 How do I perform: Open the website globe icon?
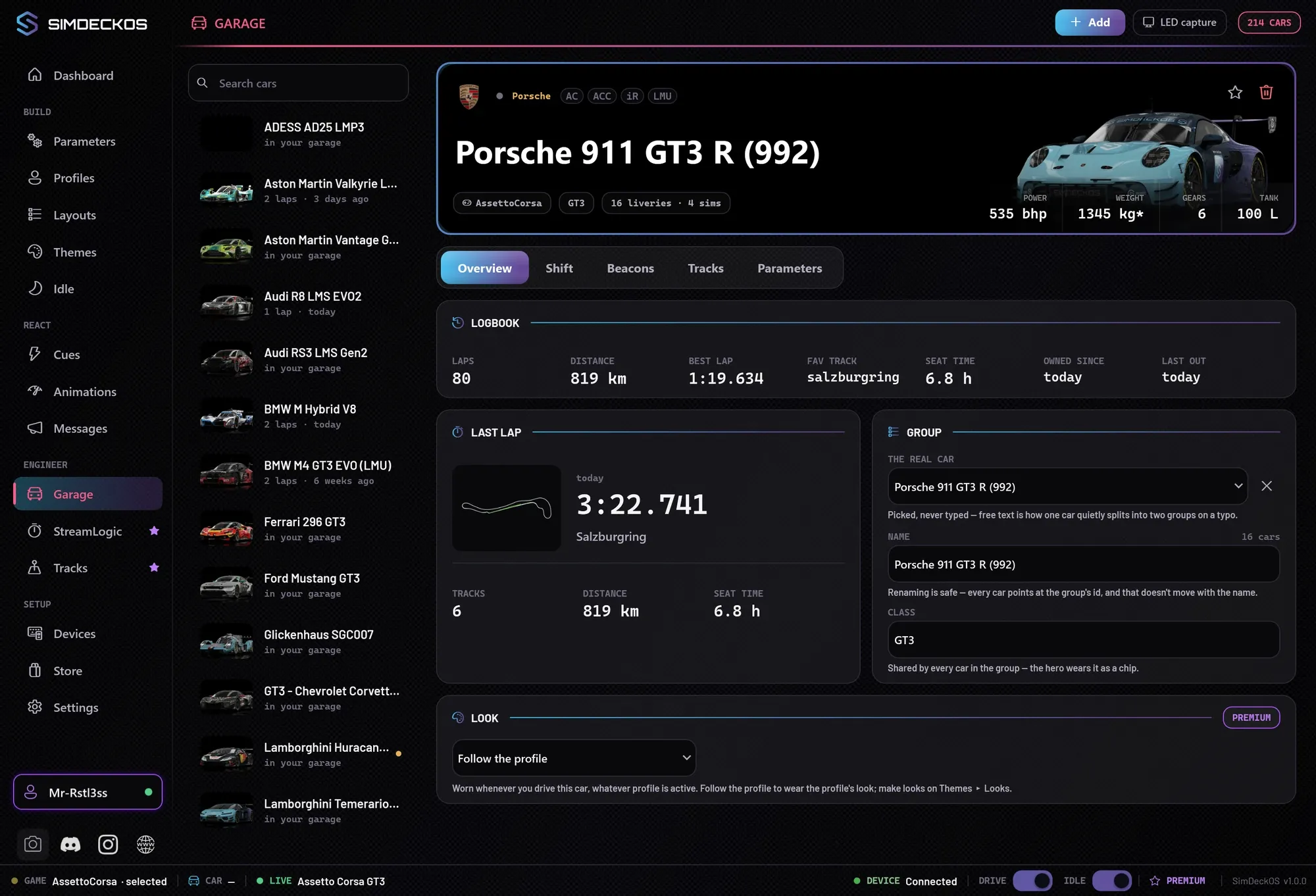tap(145, 844)
